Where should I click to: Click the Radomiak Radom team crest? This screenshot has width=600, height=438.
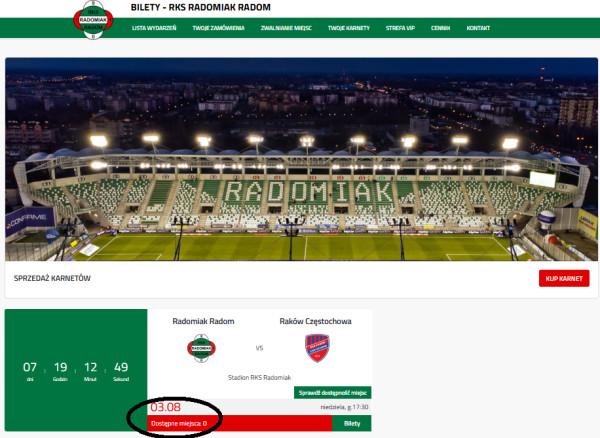coord(201,348)
